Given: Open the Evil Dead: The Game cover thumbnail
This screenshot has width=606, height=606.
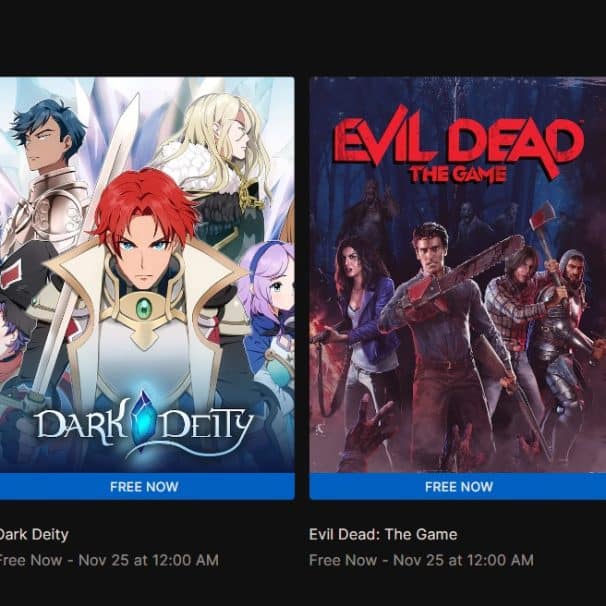Looking at the screenshot, I should coord(458,274).
